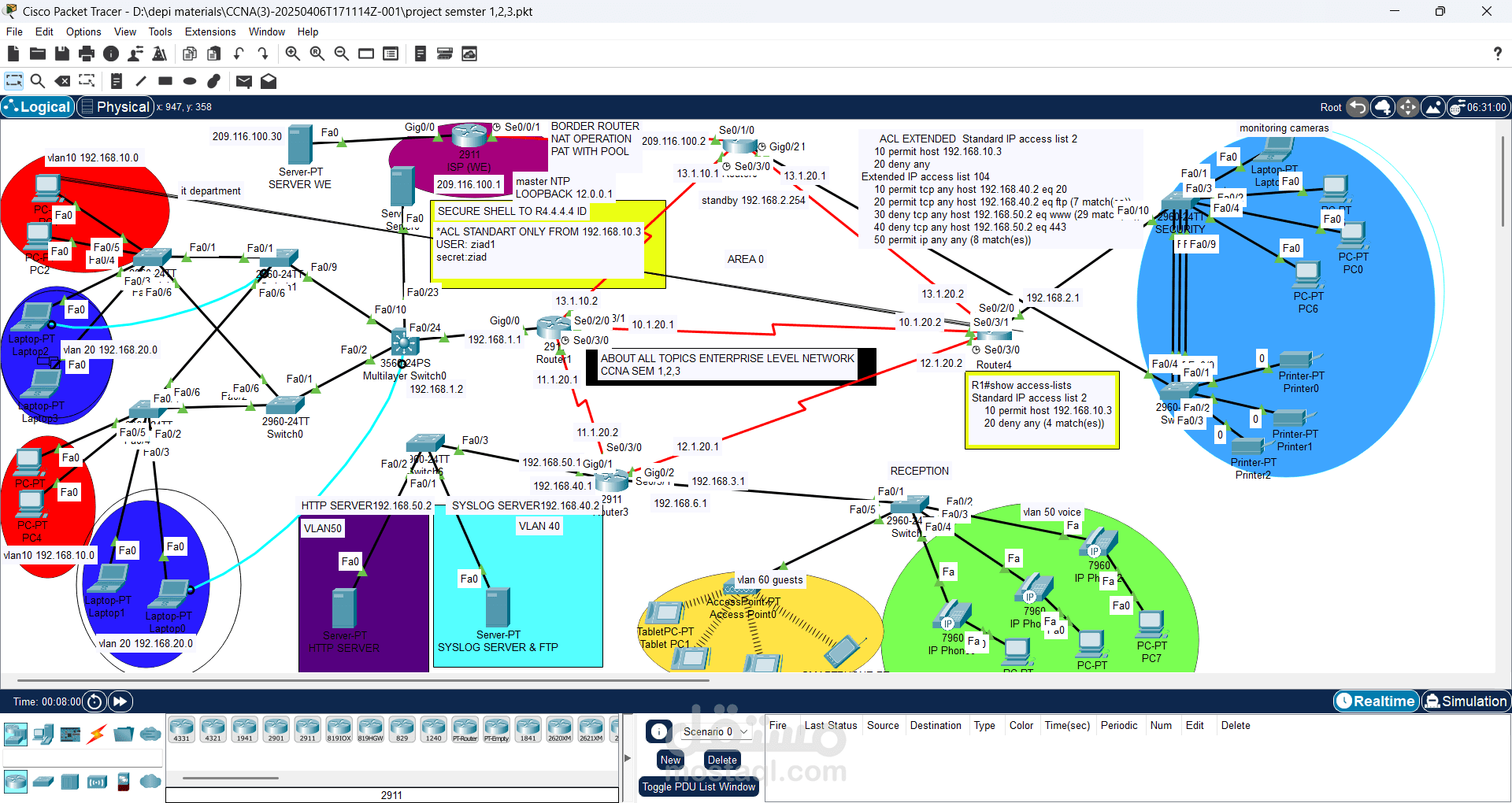Screen dimensions: 1512x803
Task: Click the Zoom In toolbar icon
Action: coord(292,54)
